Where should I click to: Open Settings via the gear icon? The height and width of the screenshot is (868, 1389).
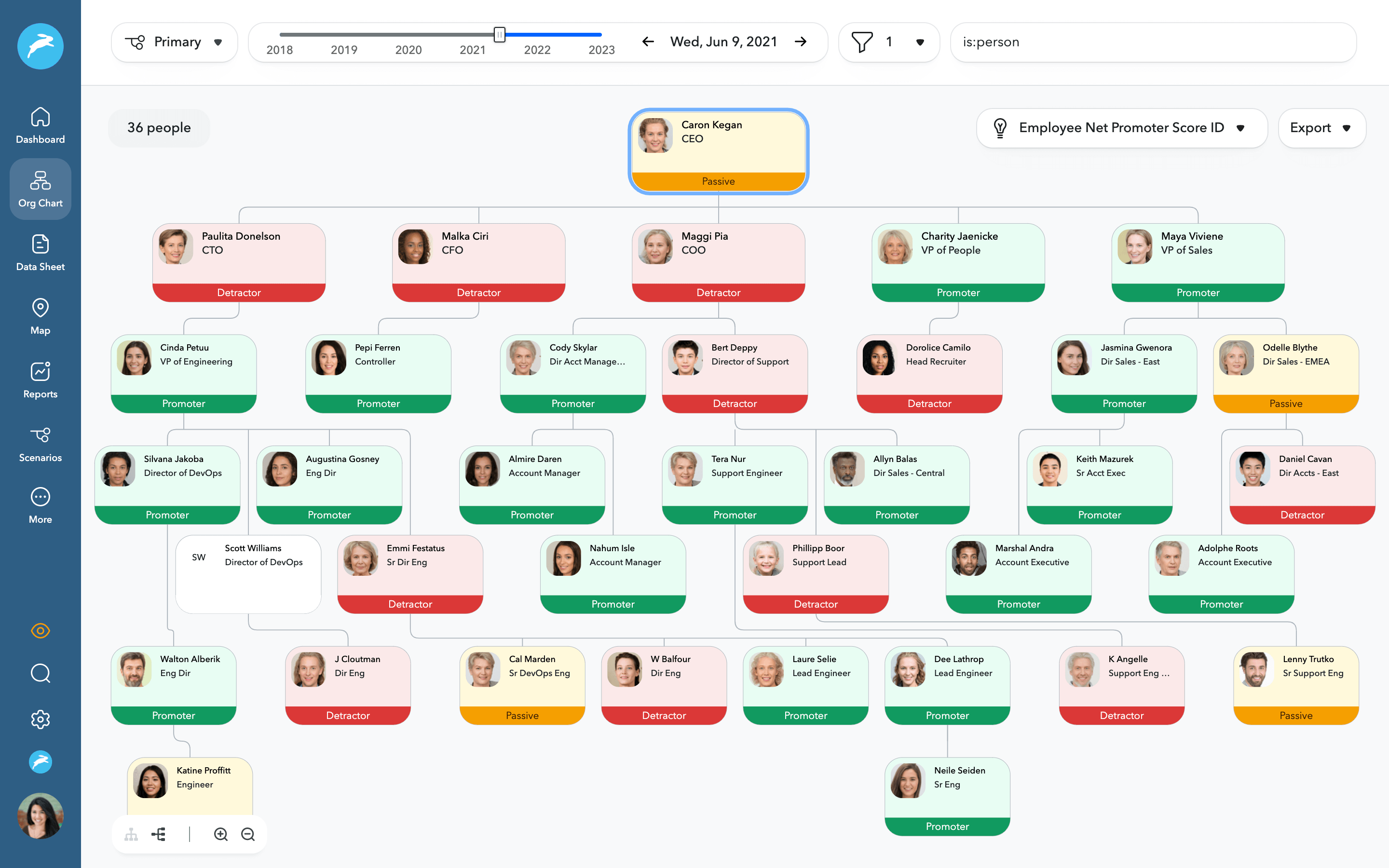(x=40, y=719)
